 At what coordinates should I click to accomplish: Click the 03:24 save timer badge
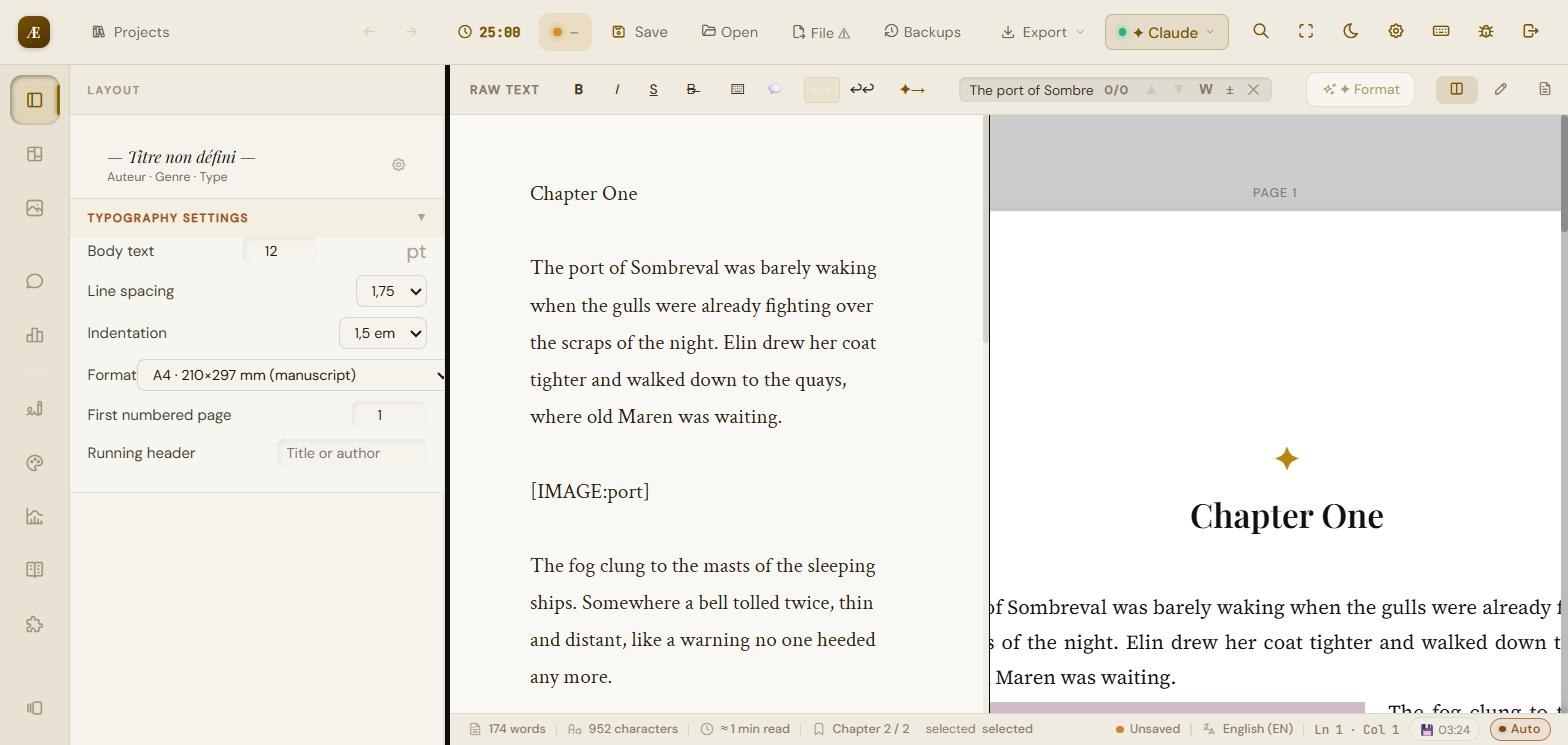(x=1445, y=729)
